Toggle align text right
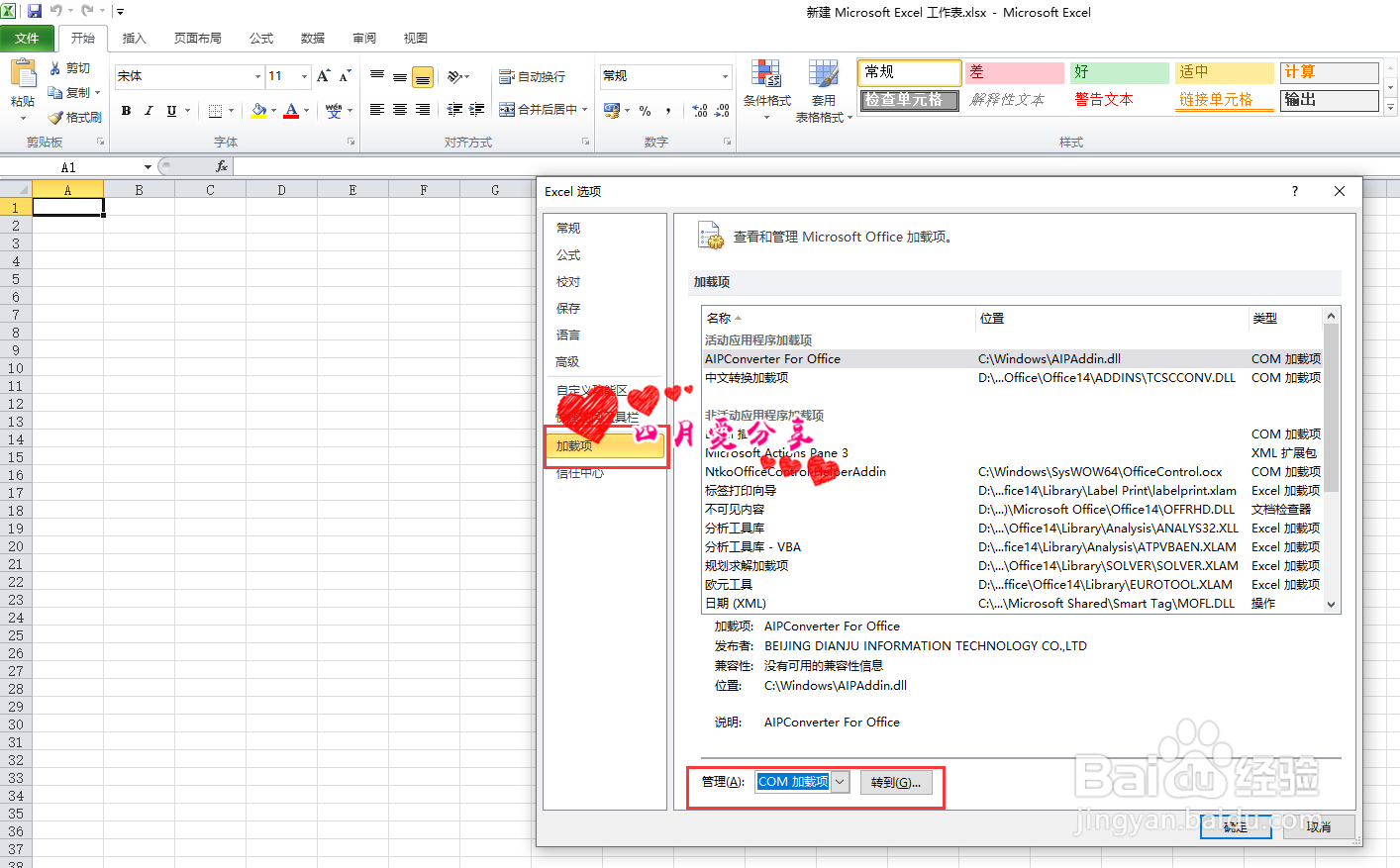The width and height of the screenshot is (1400, 868). (x=423, y=110)
